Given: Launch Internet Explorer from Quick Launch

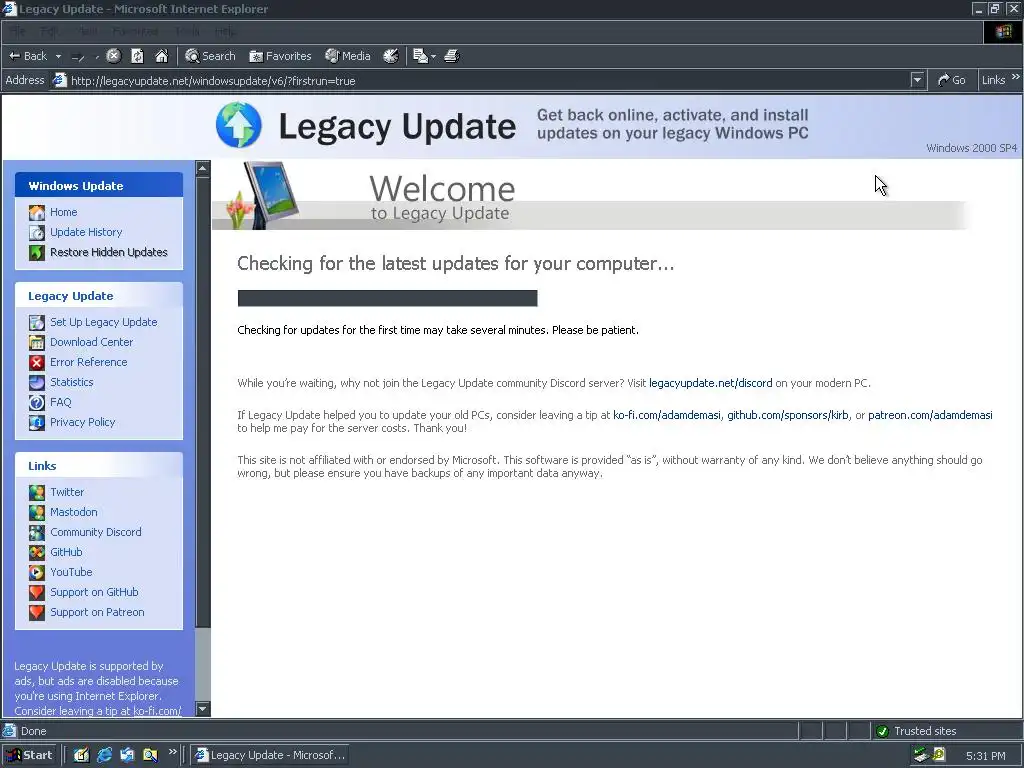Looking at the screenshot, I should tap(104, 755).
